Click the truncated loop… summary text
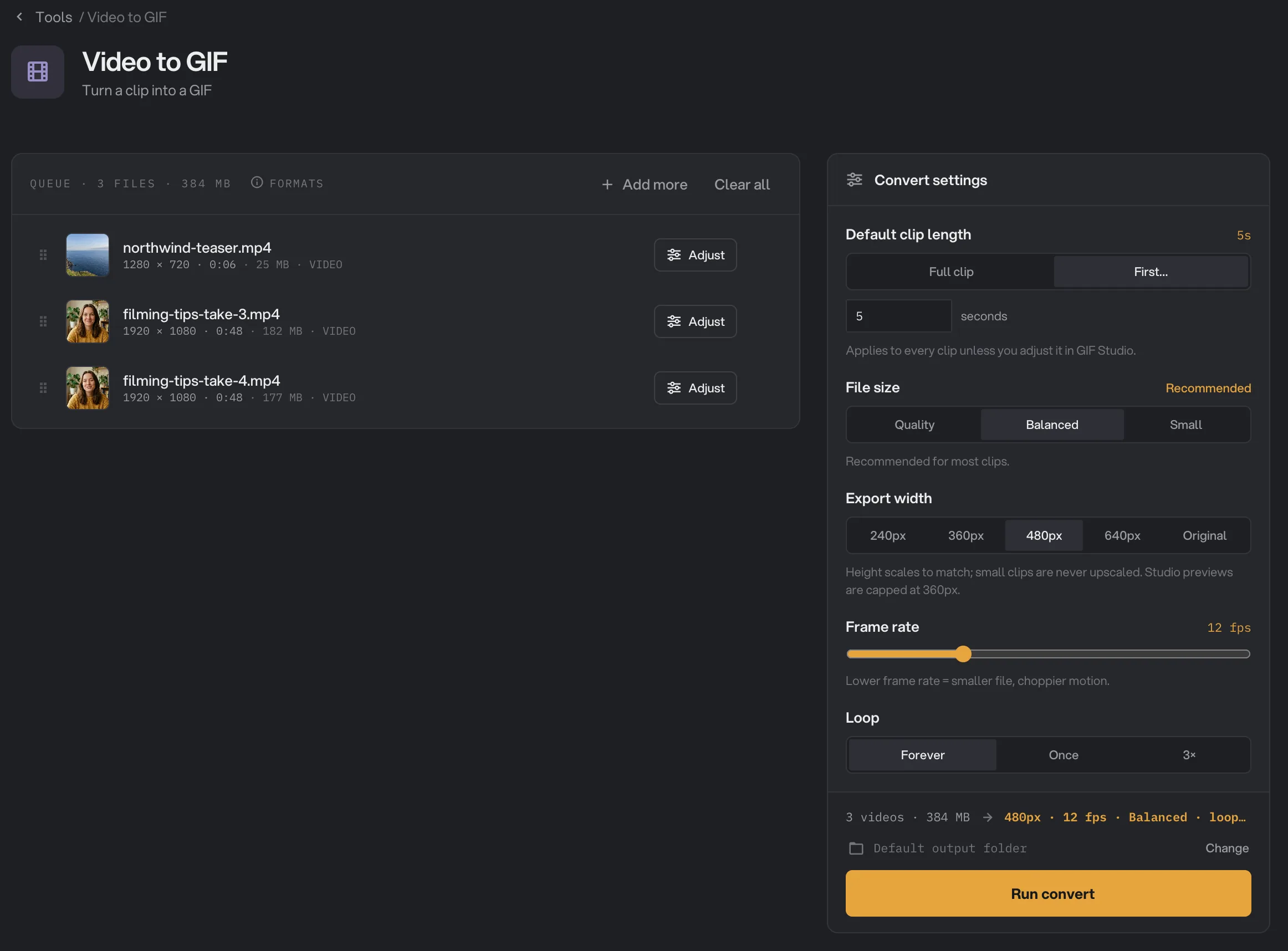 click(x=1227, y=817)
